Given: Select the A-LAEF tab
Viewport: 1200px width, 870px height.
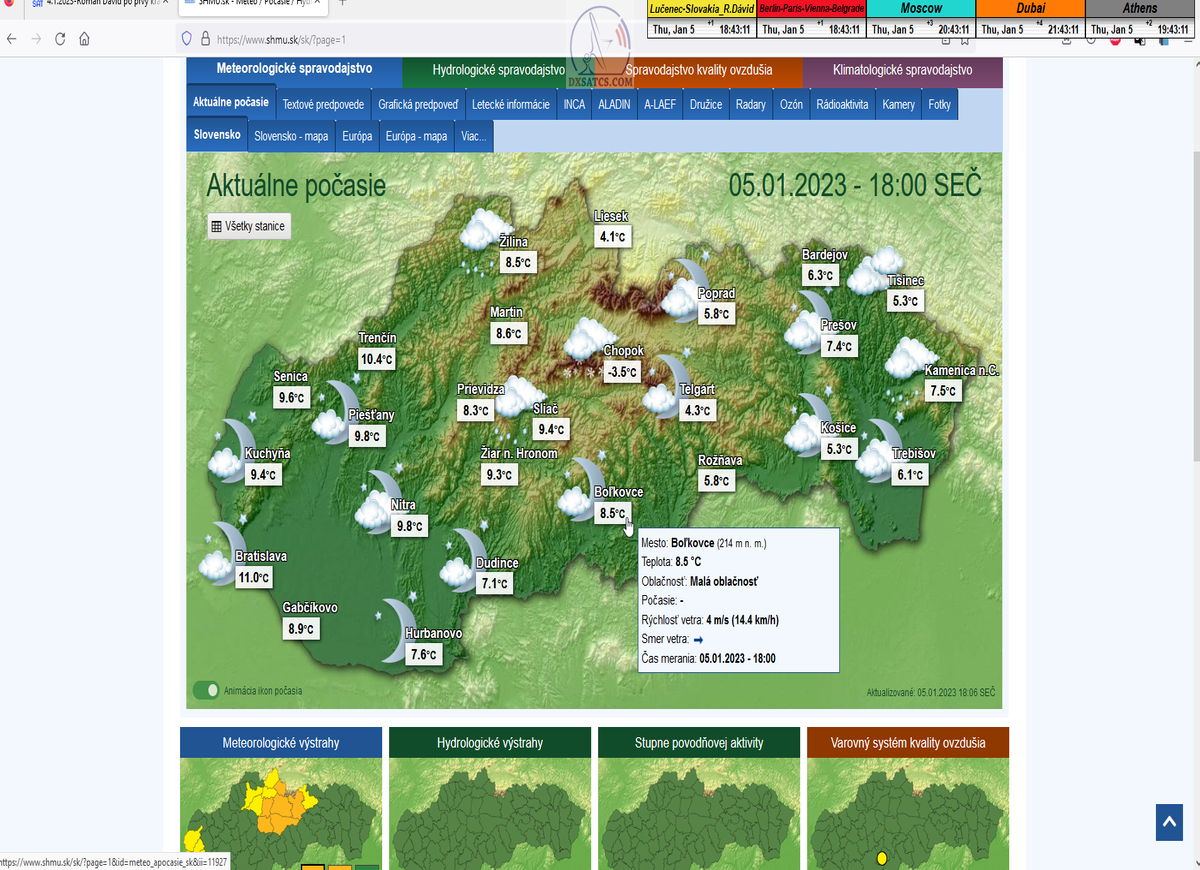Looking at the screenshot, I should (x=660, y=104).
